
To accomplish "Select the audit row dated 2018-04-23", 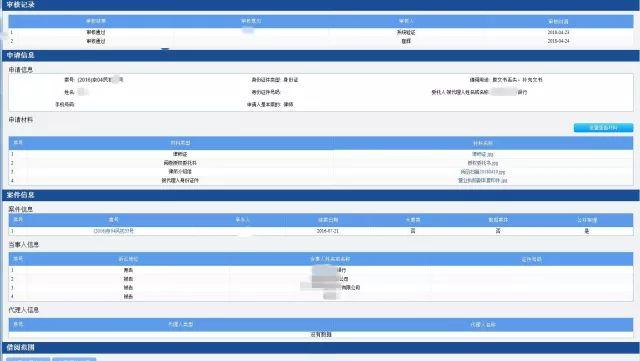I will 321,32.
